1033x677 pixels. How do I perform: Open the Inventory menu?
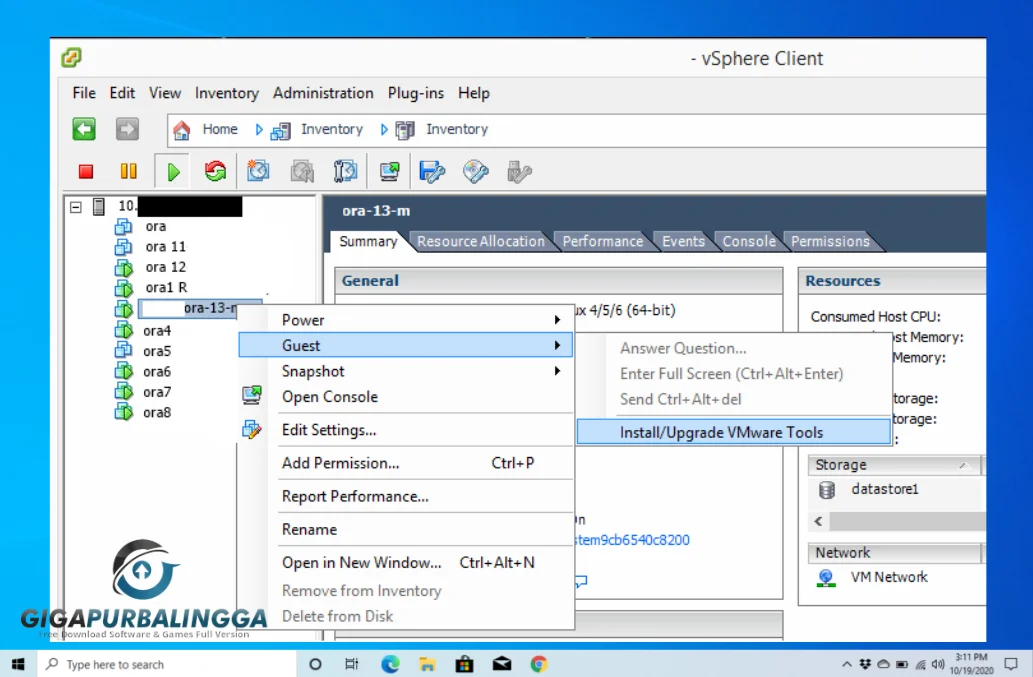point(227,94)
